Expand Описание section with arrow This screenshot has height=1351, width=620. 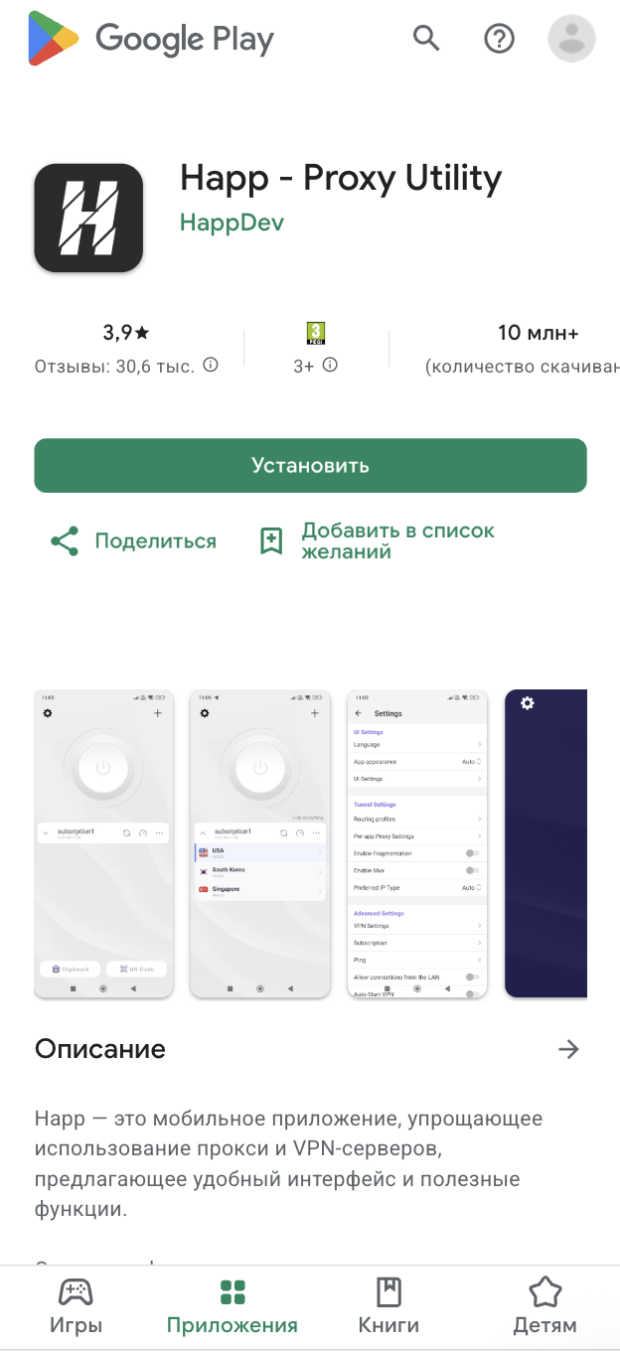[x=568, y=1049]
